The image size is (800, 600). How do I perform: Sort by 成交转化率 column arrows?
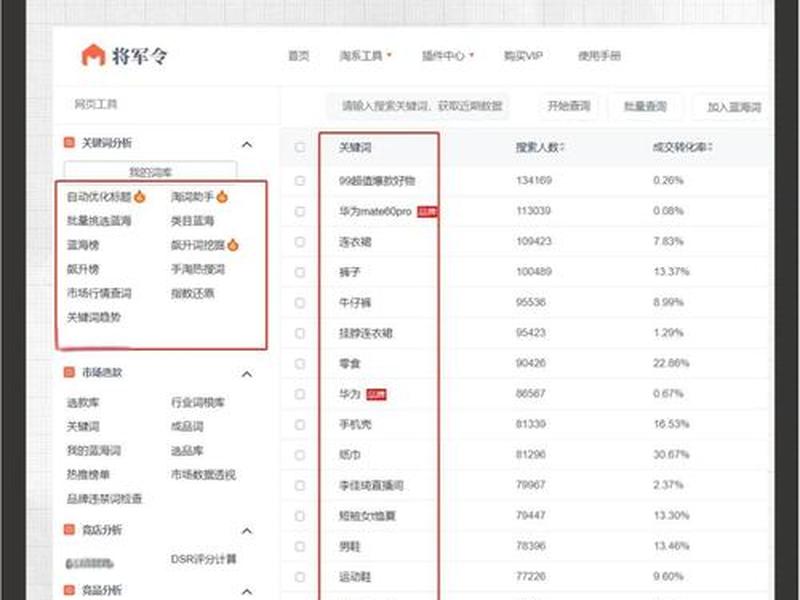tap(710, 147)
